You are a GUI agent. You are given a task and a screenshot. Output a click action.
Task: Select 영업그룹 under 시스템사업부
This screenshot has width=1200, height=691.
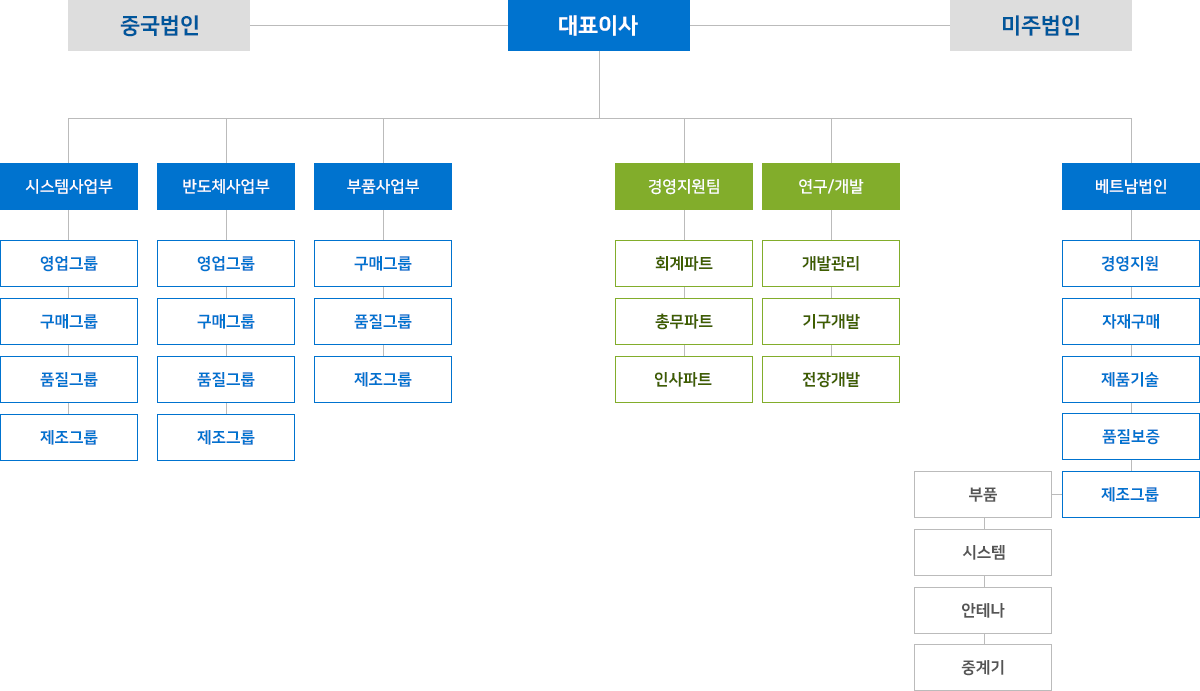coord(69,263)
